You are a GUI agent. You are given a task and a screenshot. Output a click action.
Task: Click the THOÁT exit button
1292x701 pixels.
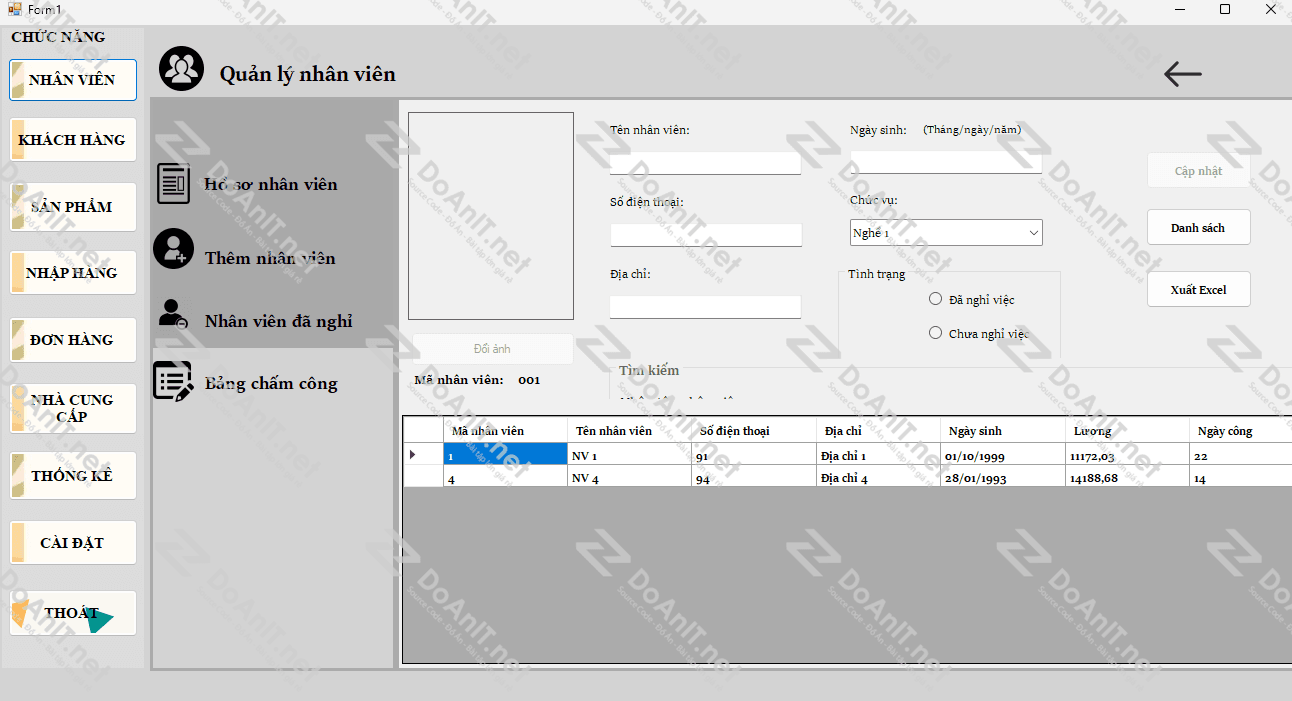(x=72, y=613)
